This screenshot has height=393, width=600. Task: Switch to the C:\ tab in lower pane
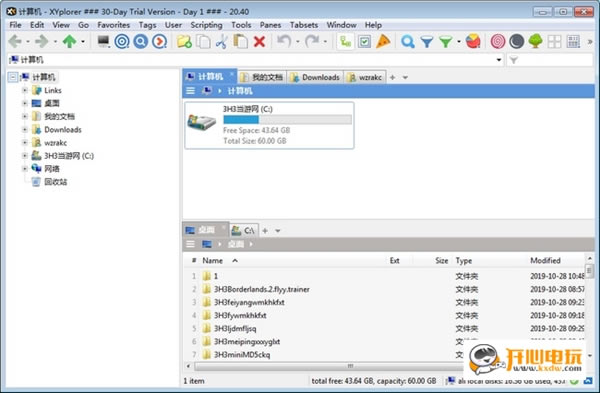(x=244, y=230)
